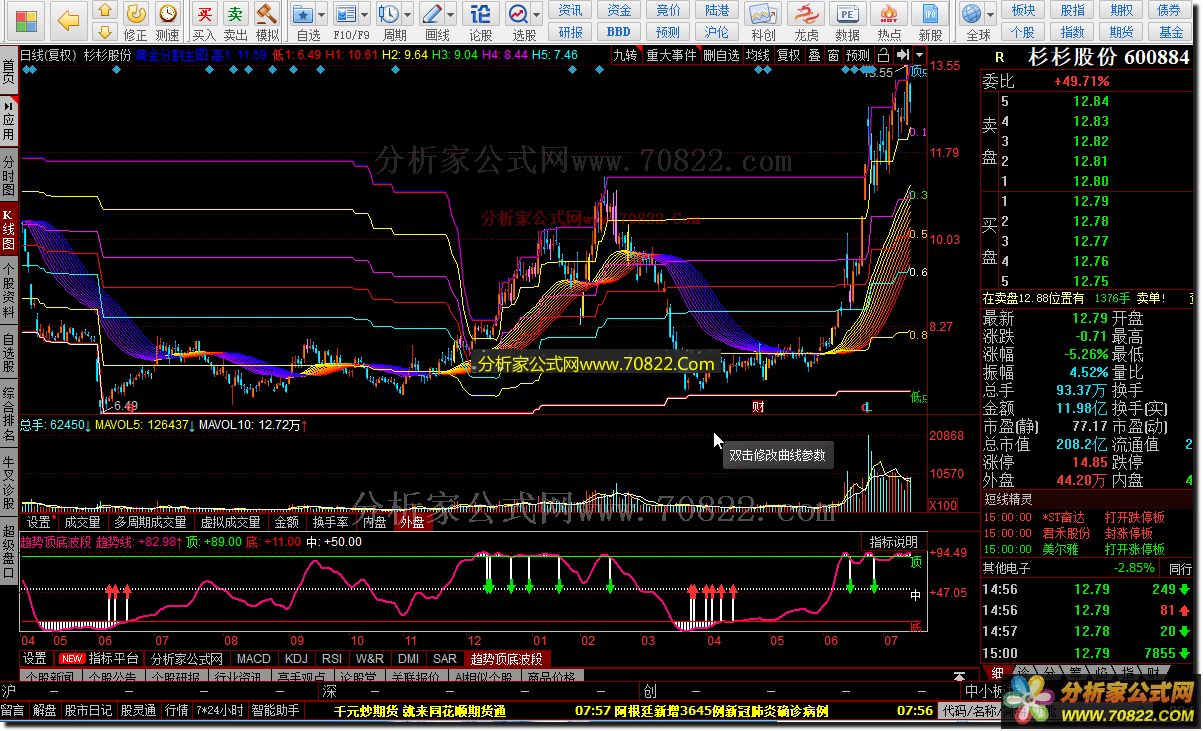Expand dropdown next to 全球 globe
Viewport: 1203px width, 731px height.
click(989, 14)
